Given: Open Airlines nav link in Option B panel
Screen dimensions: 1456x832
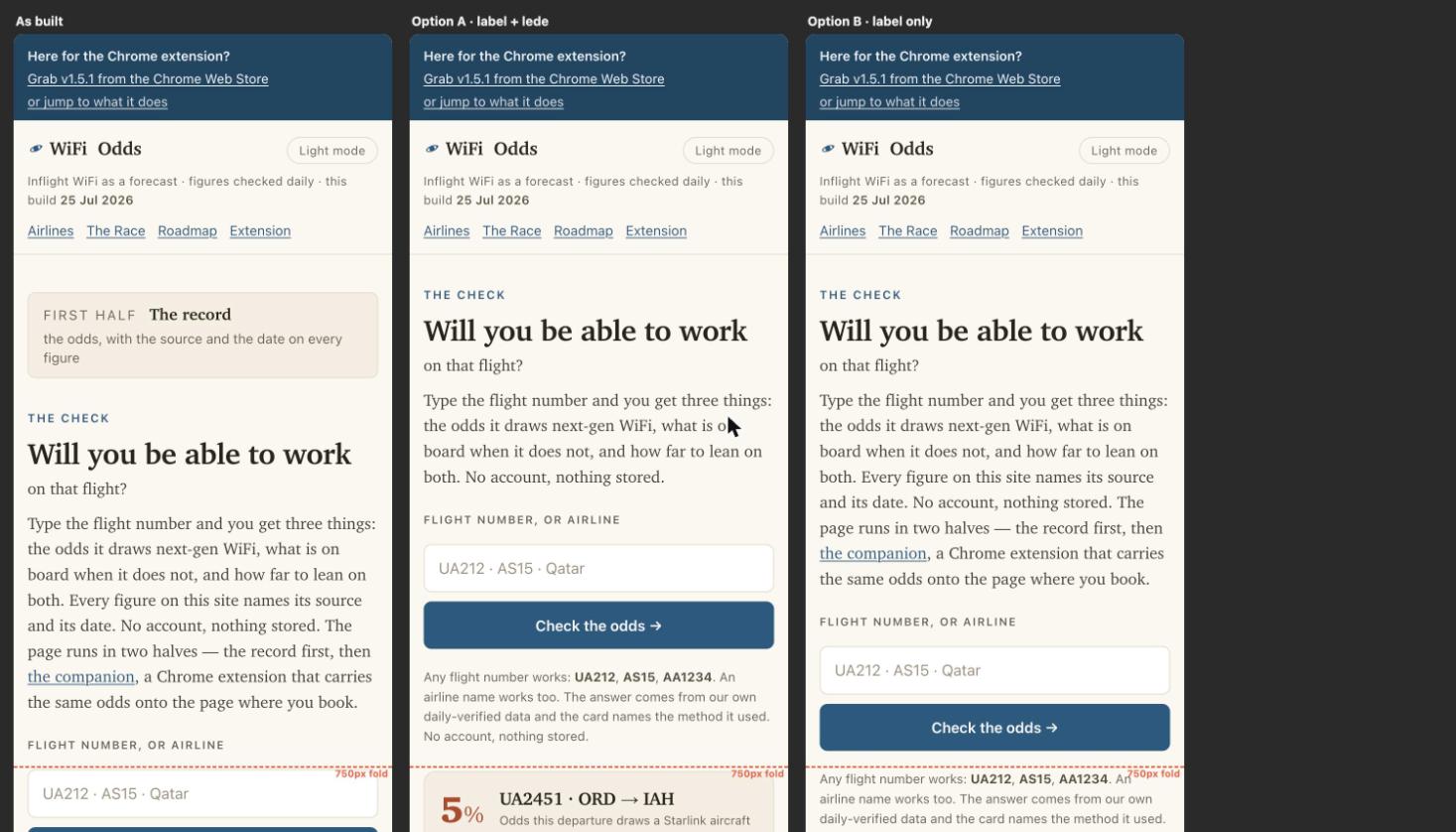Looking at the screenshot, I should tap(843, 231).
